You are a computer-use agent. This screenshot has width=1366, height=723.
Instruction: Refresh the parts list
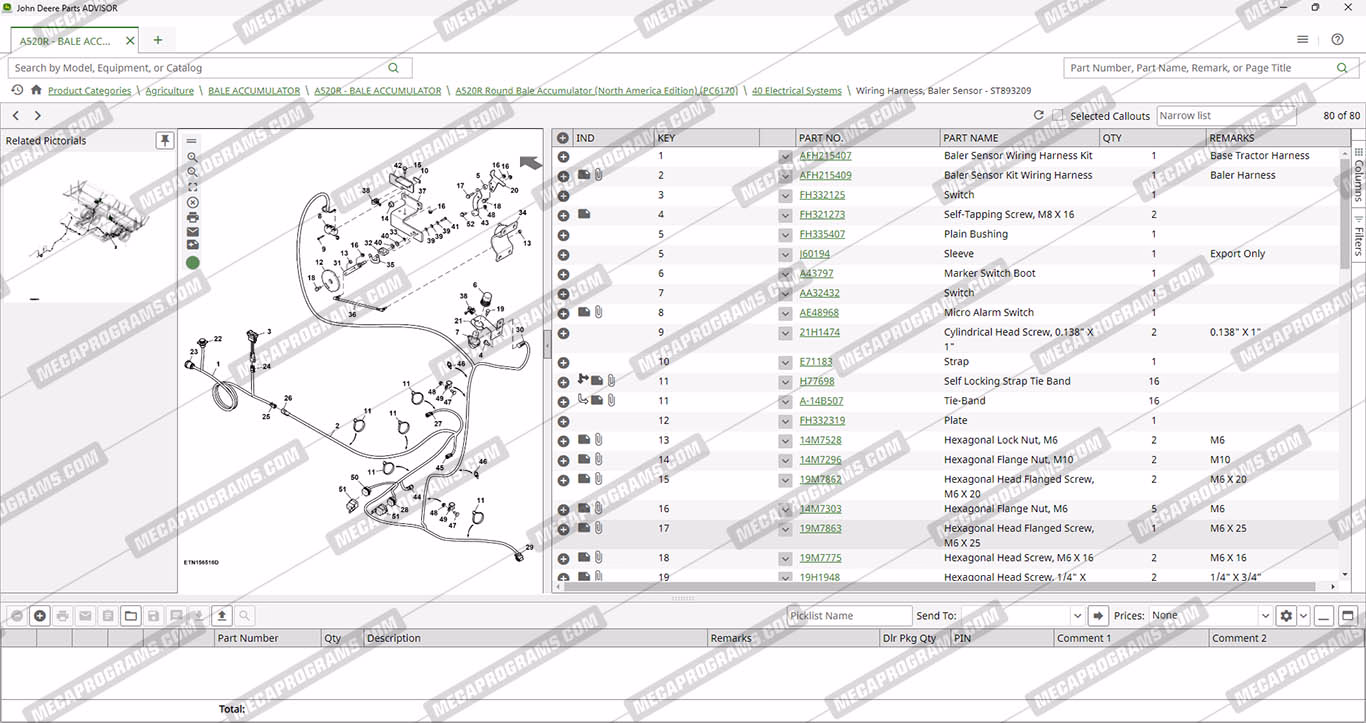pyautogui.click(x=1038, y=116)
